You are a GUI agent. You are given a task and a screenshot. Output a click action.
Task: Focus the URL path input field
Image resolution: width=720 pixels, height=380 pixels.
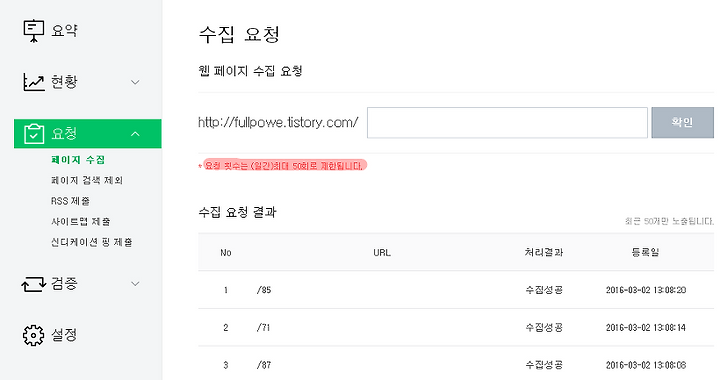(x=507, y=123)
